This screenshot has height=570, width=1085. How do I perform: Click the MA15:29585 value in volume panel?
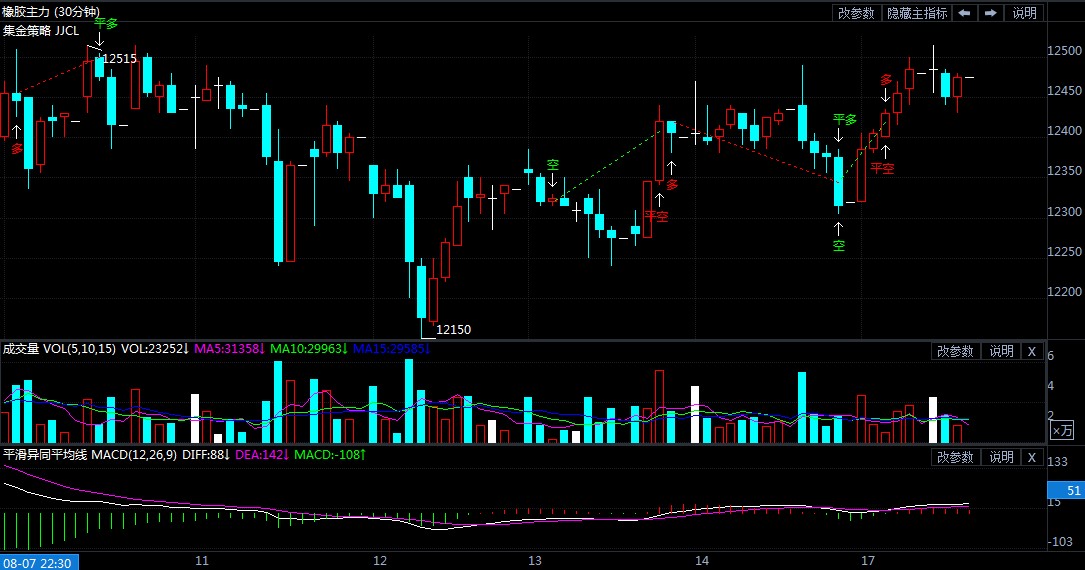point(392,349)
